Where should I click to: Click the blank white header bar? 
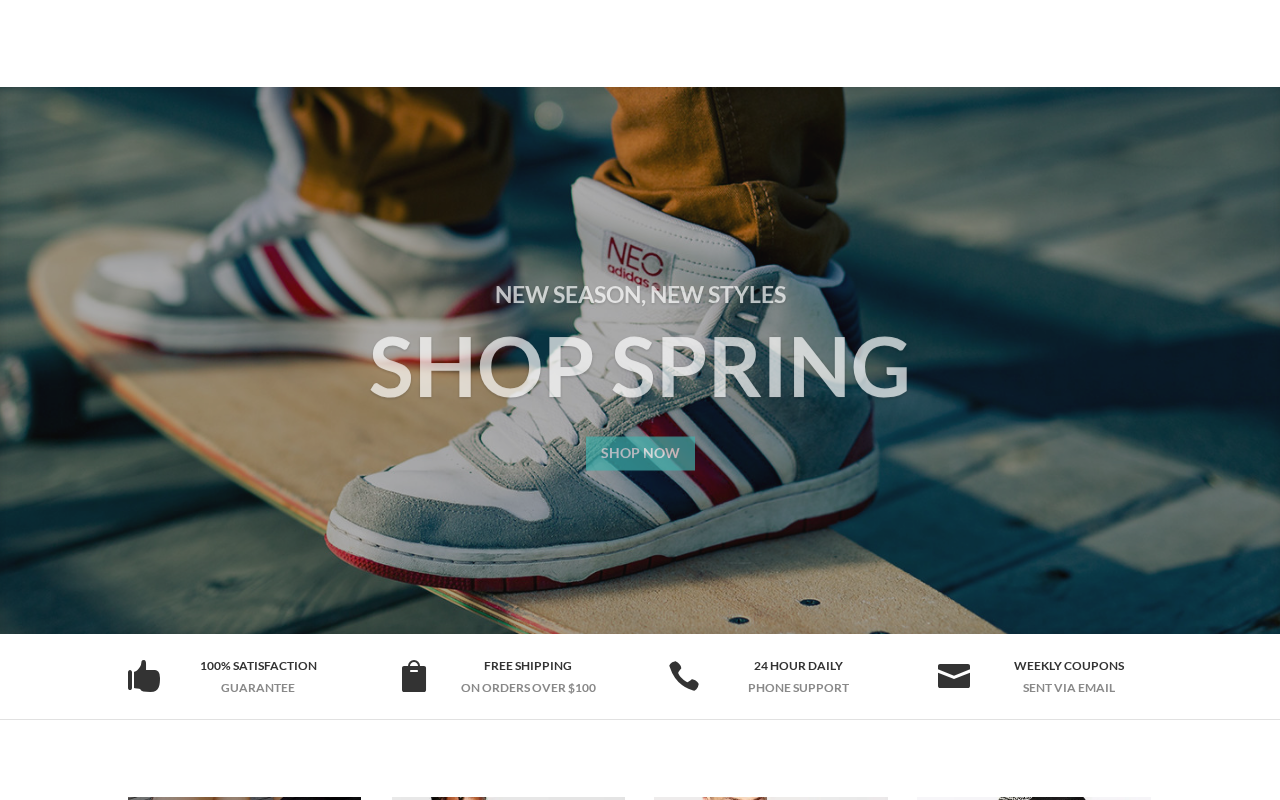pyautogui.click(x=640, y=43)
